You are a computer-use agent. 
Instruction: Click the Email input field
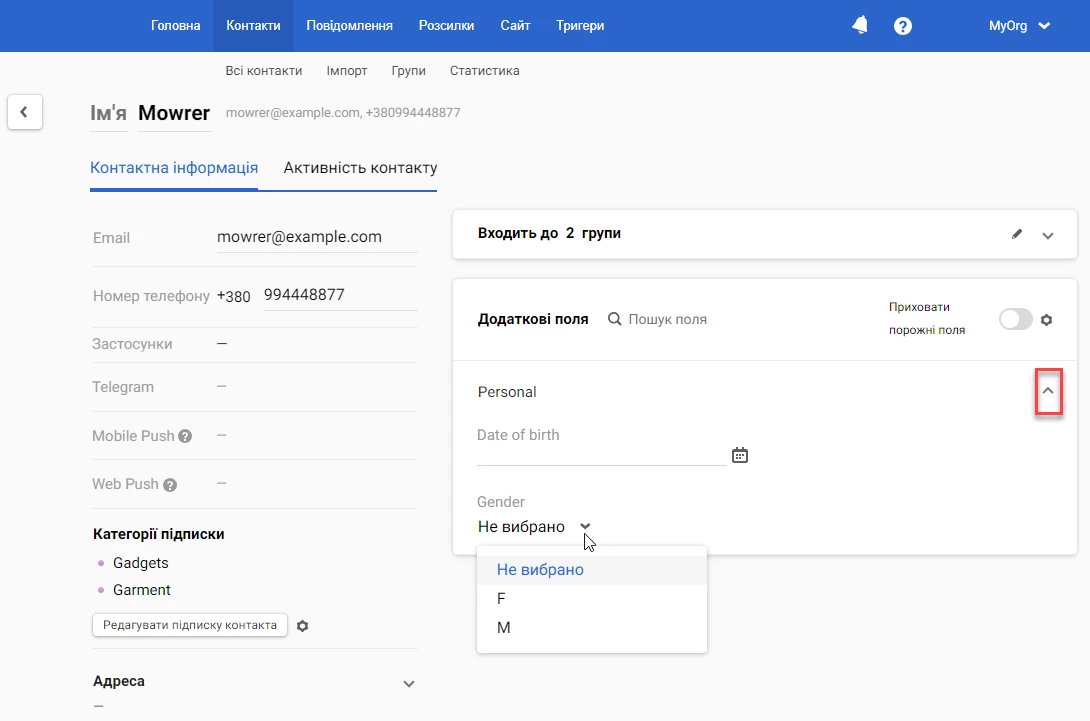tap(317, 237)
